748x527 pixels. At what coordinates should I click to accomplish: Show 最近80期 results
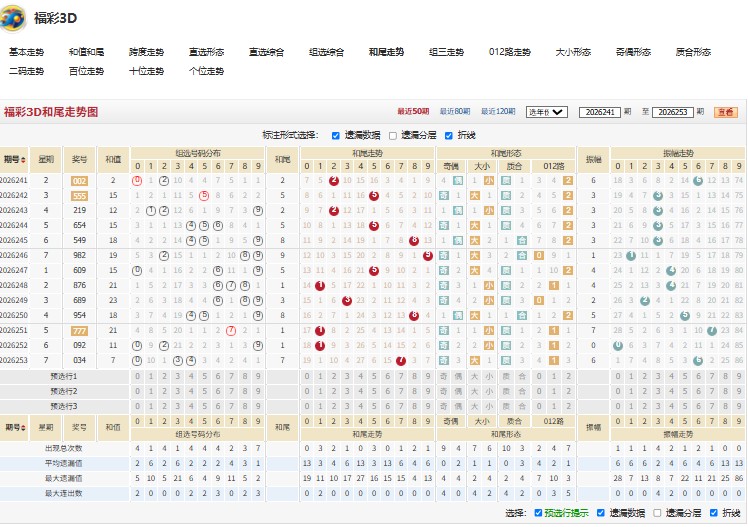pos(455,112)
